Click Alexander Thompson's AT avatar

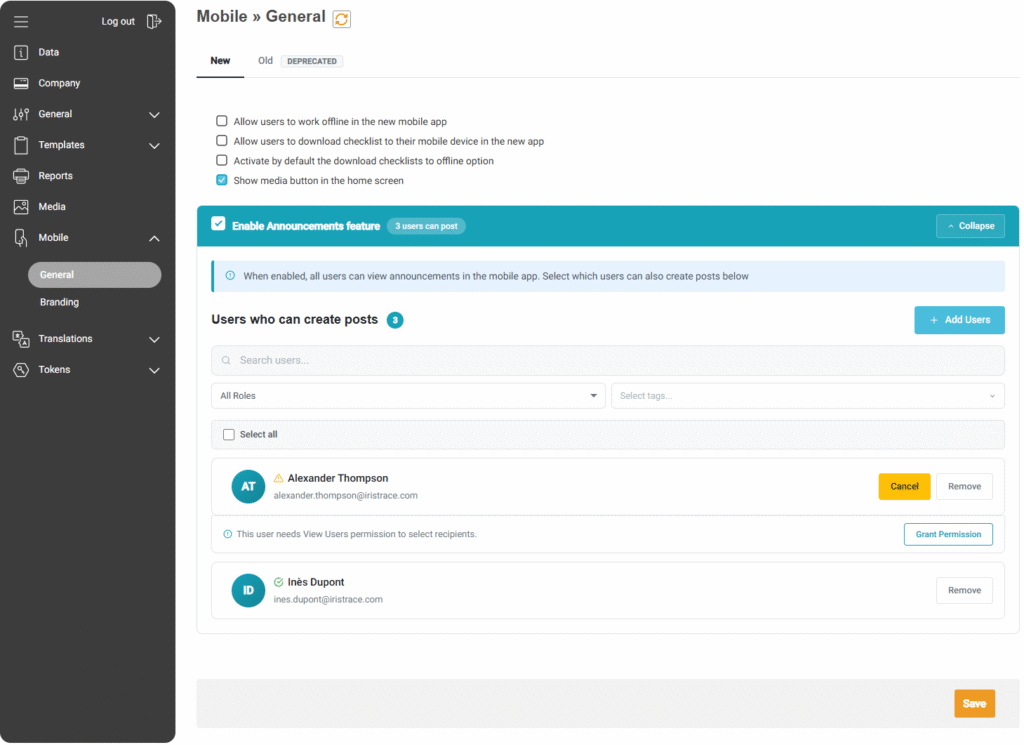tap(248, 487)
